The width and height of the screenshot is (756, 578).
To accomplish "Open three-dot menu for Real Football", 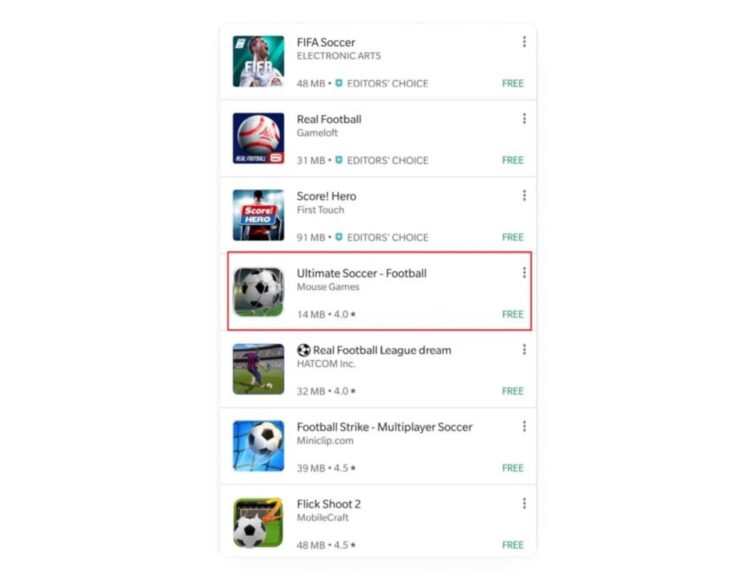I will click(x=524, y=119).
